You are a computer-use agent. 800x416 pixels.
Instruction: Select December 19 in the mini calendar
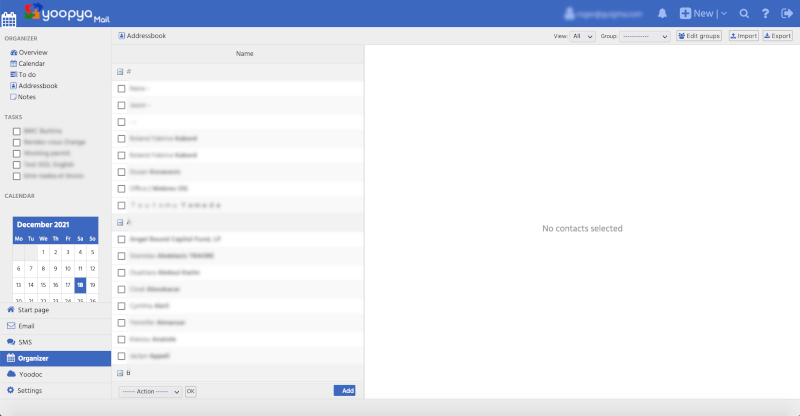click(x=93, y=284)
